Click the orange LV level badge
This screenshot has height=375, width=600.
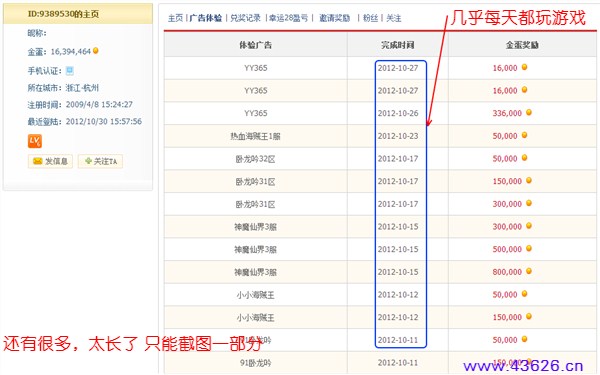coord(35,141)
